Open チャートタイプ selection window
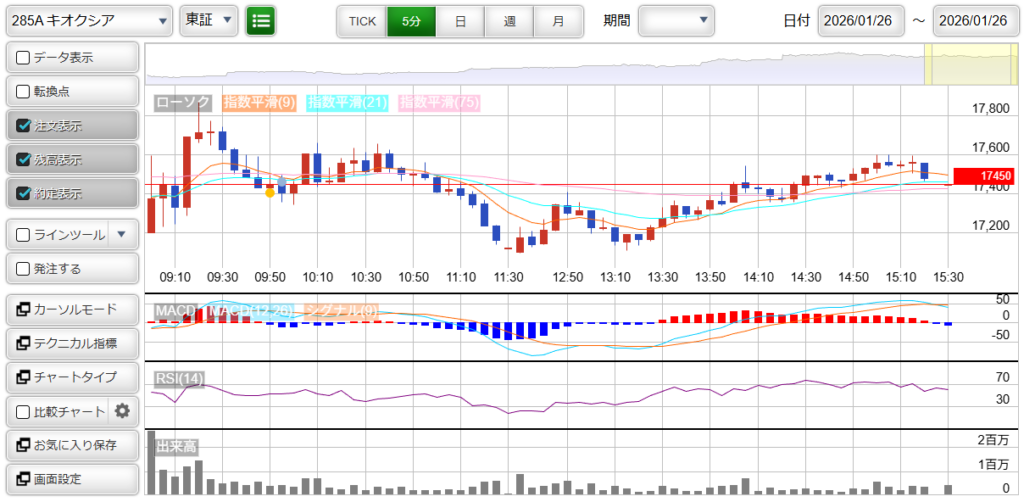This screenshot has width=1024, height=502. (x=71, y=377)
